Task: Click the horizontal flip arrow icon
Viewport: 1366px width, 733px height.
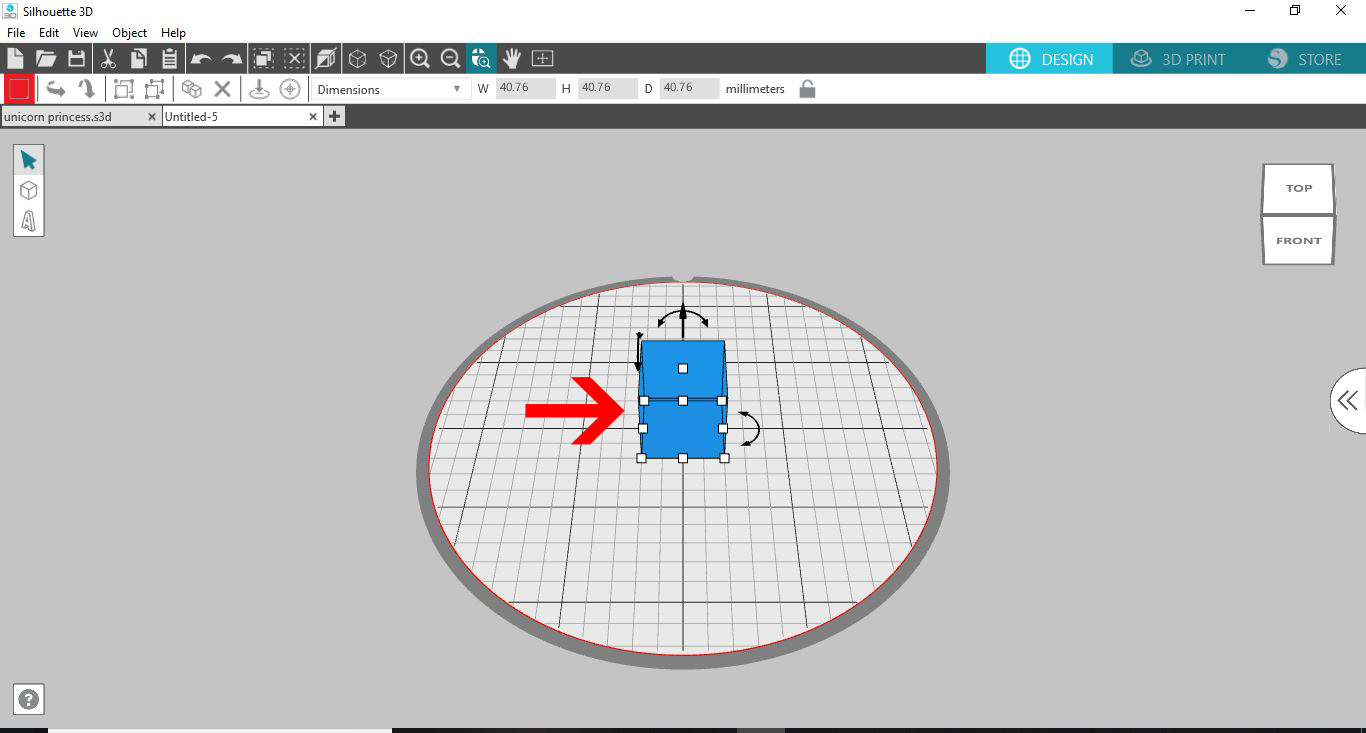Action: click(56, 89)
